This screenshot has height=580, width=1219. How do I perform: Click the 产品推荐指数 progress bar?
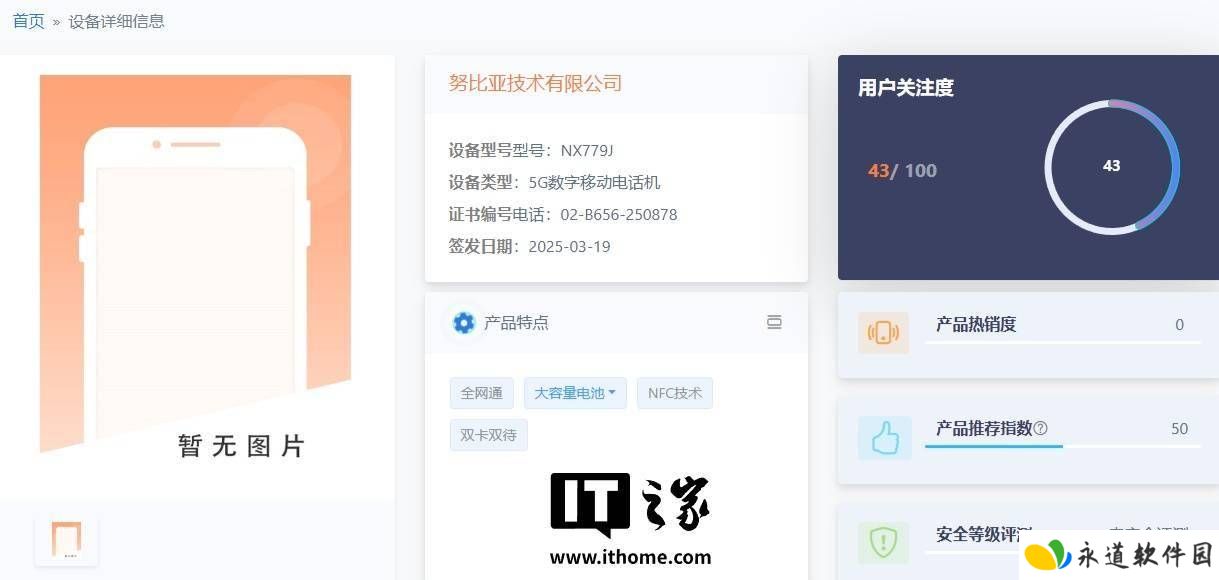[x=1062, y=446]
